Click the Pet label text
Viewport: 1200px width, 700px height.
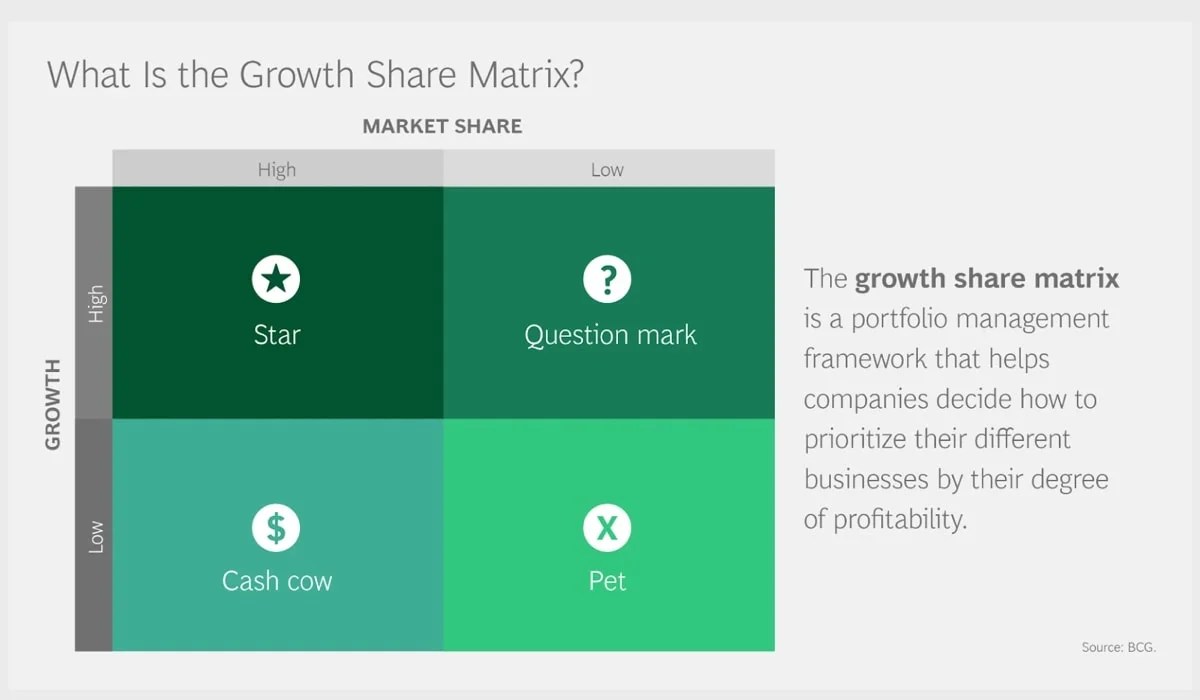click(607, 581)
